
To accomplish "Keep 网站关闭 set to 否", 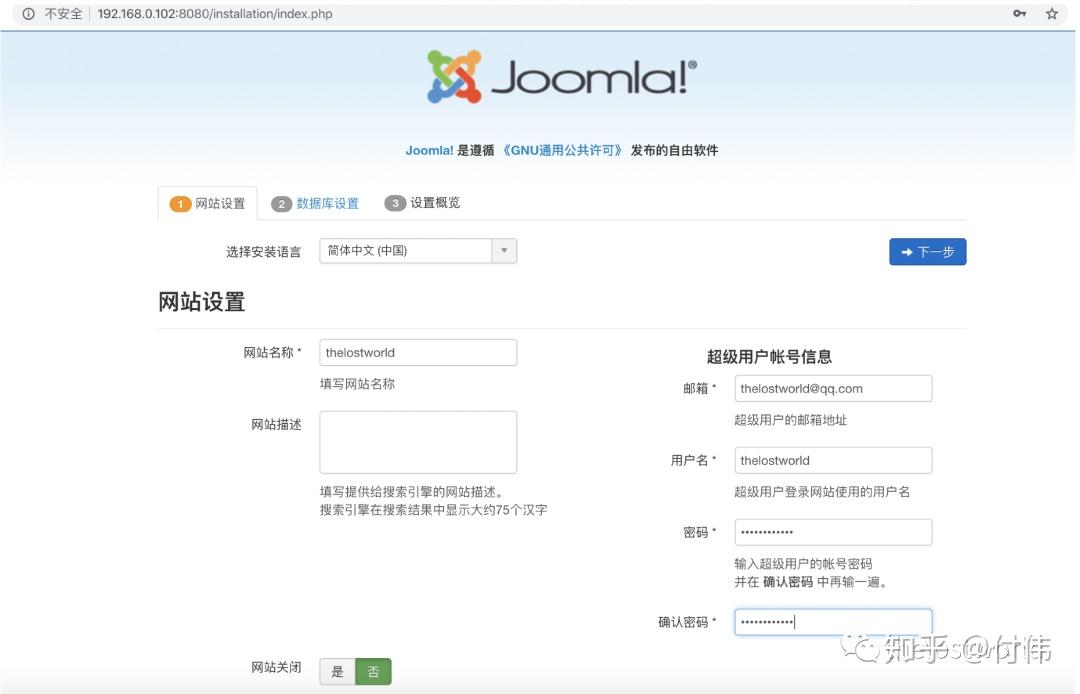I will (372, 671).
